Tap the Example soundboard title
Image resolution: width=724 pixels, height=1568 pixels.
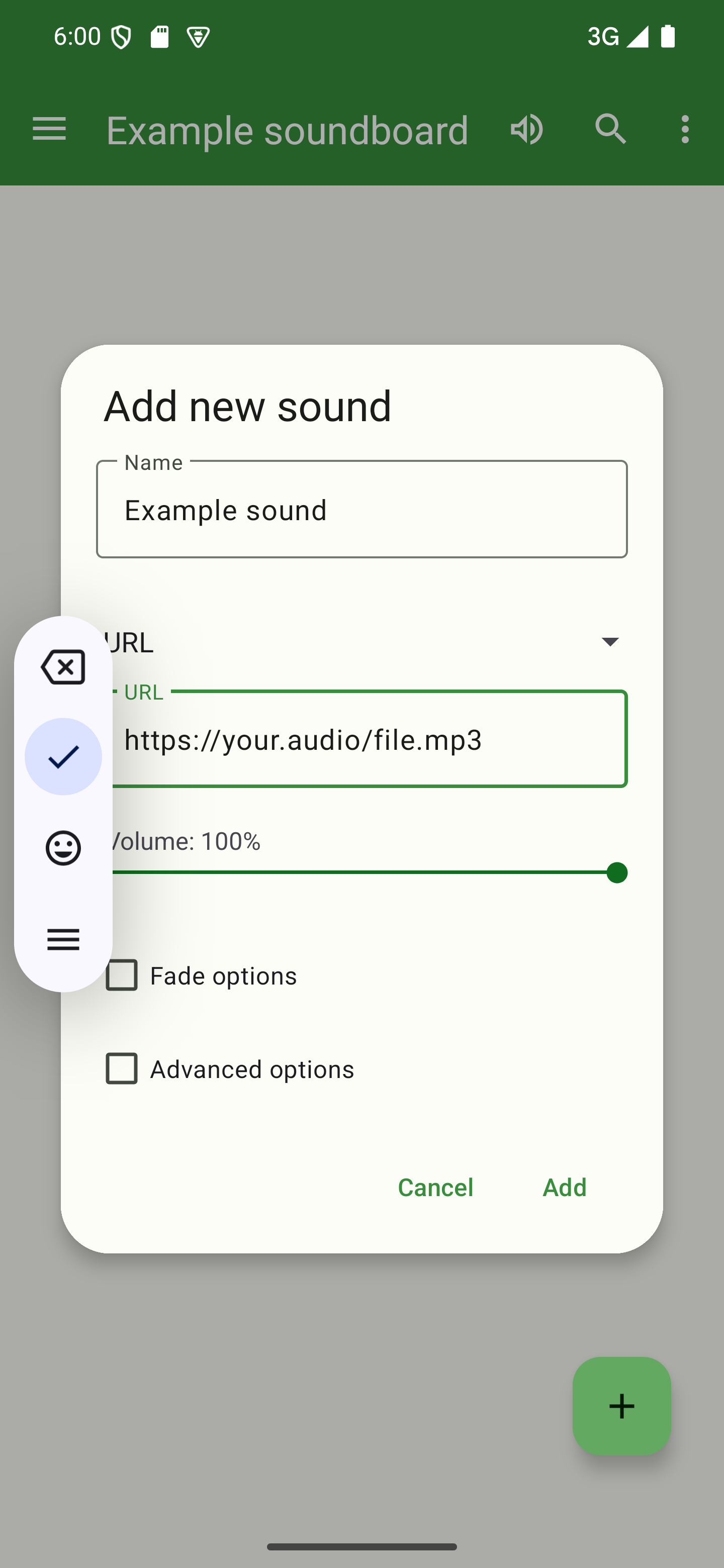pyautogui.click(x=288, y=130)
